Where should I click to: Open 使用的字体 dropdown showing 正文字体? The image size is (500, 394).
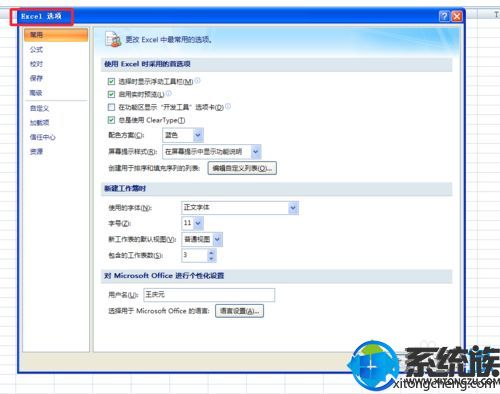293,208
